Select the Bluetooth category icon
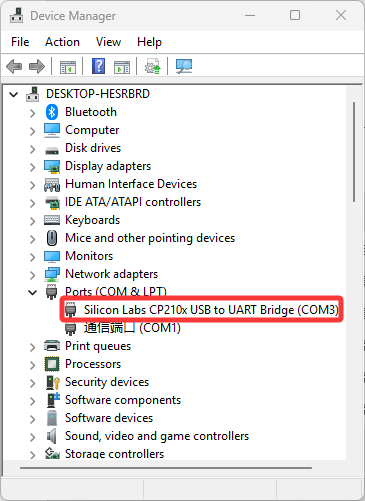This screenshot has width=365, height=501. 52,112
